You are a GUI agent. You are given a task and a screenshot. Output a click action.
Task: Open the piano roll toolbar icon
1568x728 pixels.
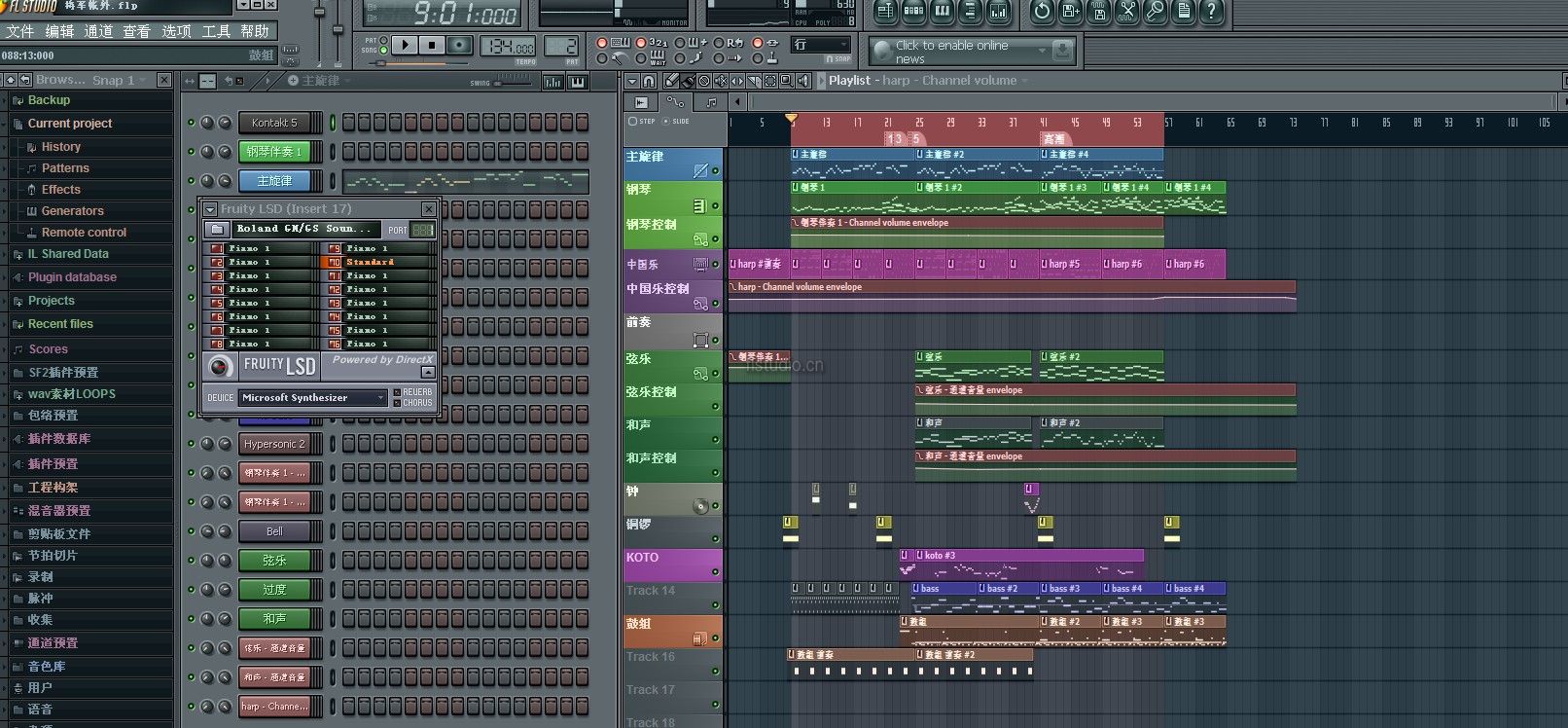[x=942, y=12]
